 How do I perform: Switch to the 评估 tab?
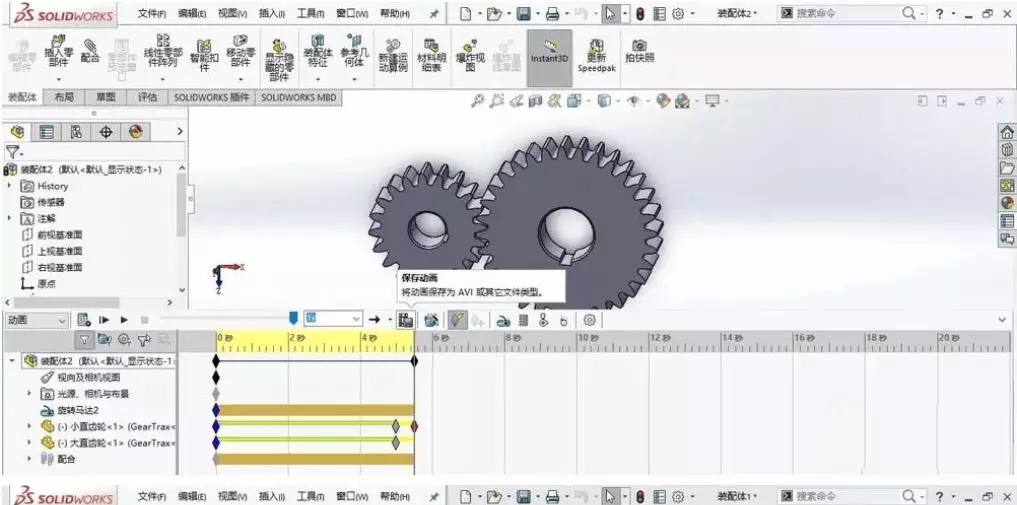click(147, 97)
